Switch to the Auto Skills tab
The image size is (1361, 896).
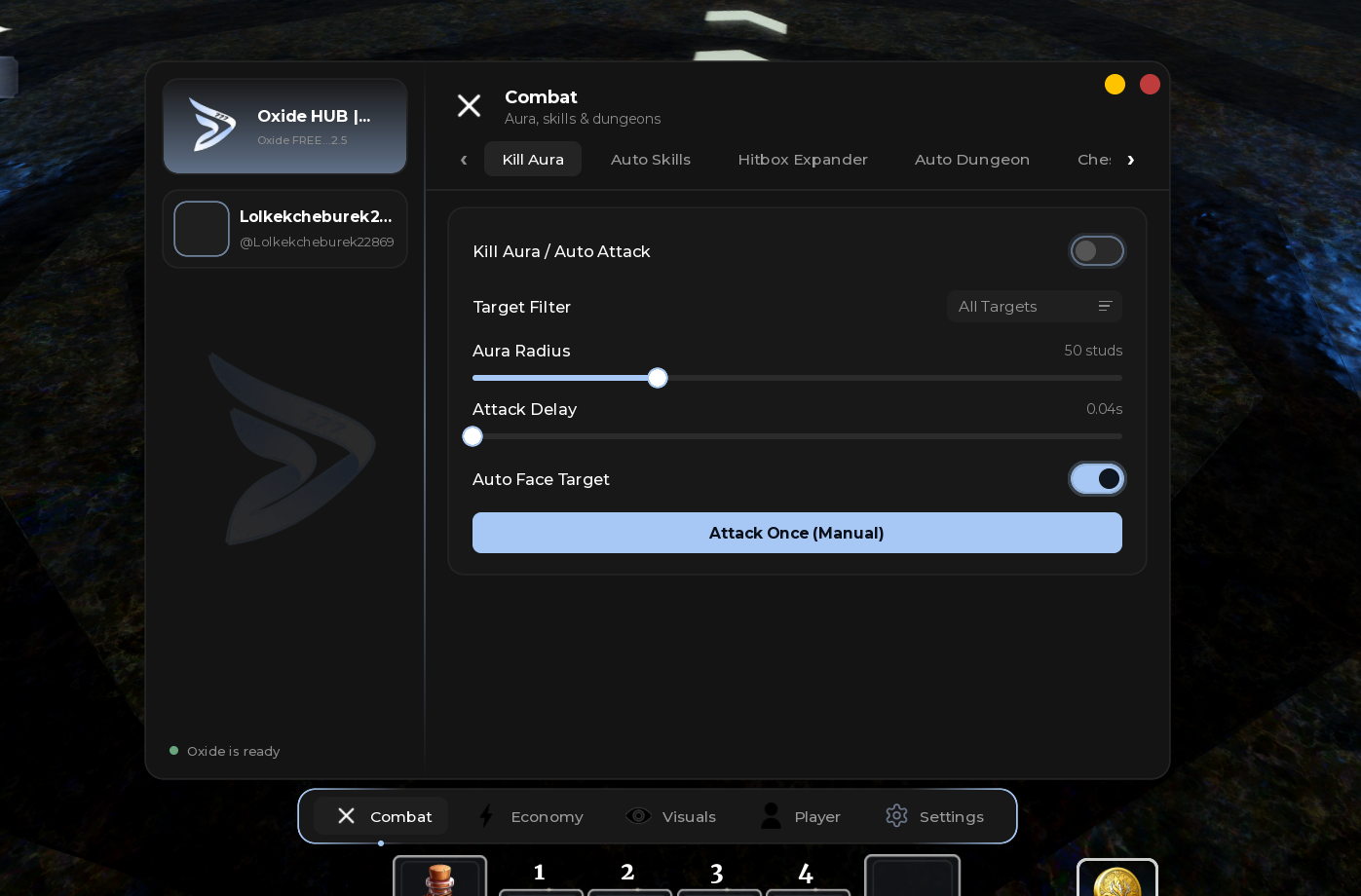tap(651, 160)
